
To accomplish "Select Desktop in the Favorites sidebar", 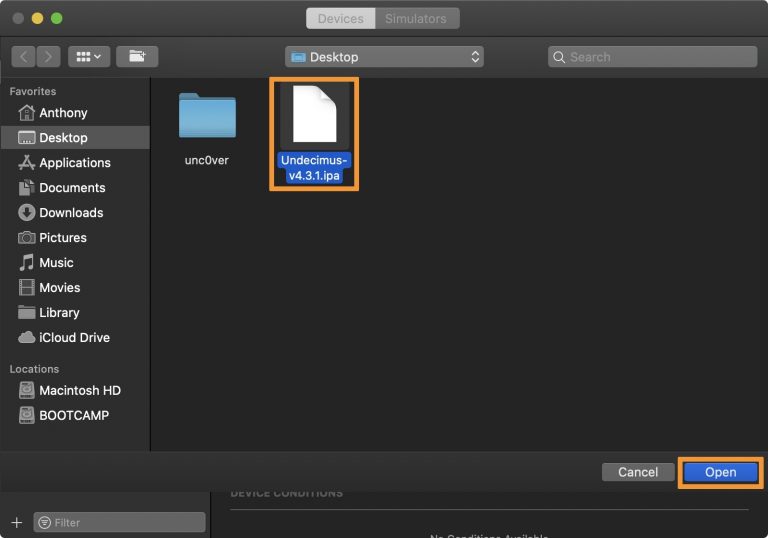I will click(75, 138).
